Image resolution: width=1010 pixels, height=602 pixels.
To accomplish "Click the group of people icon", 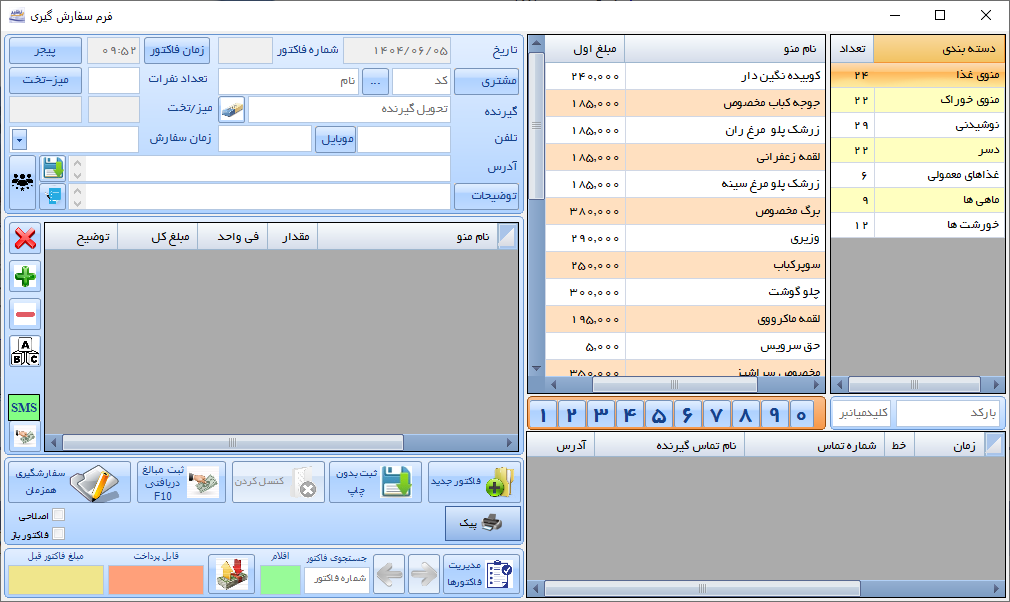I will [x=23, y=181].
